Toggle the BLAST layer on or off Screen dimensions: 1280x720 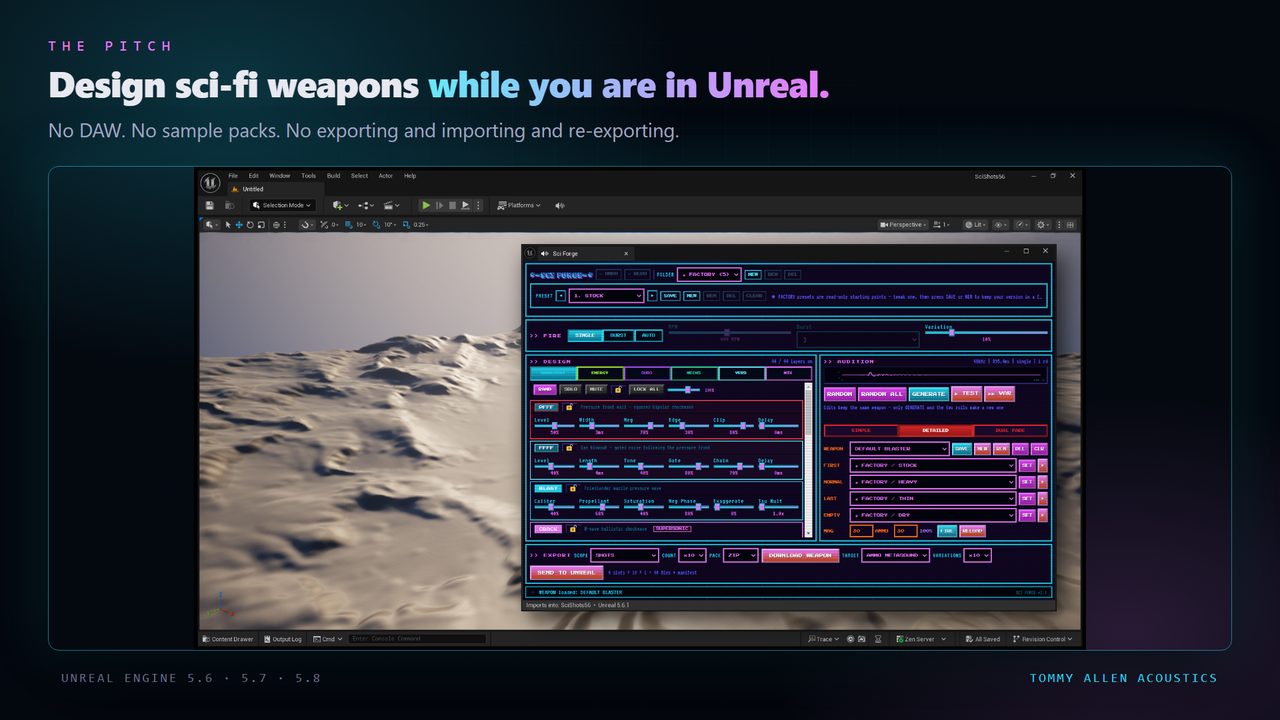tap(548, 488)
